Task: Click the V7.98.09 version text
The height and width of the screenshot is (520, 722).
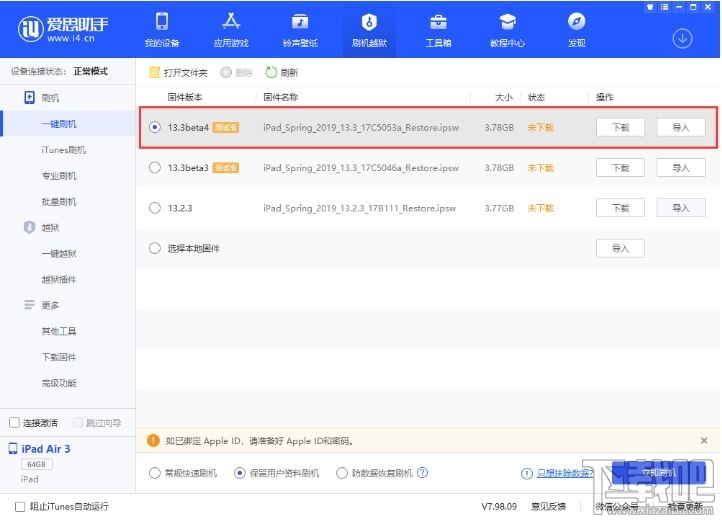Action: click(x=499, y=507)
